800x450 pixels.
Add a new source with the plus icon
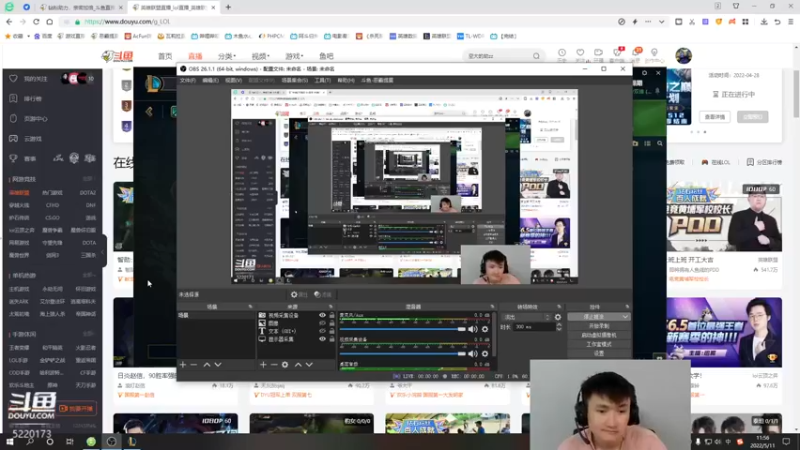coord(263,365)
